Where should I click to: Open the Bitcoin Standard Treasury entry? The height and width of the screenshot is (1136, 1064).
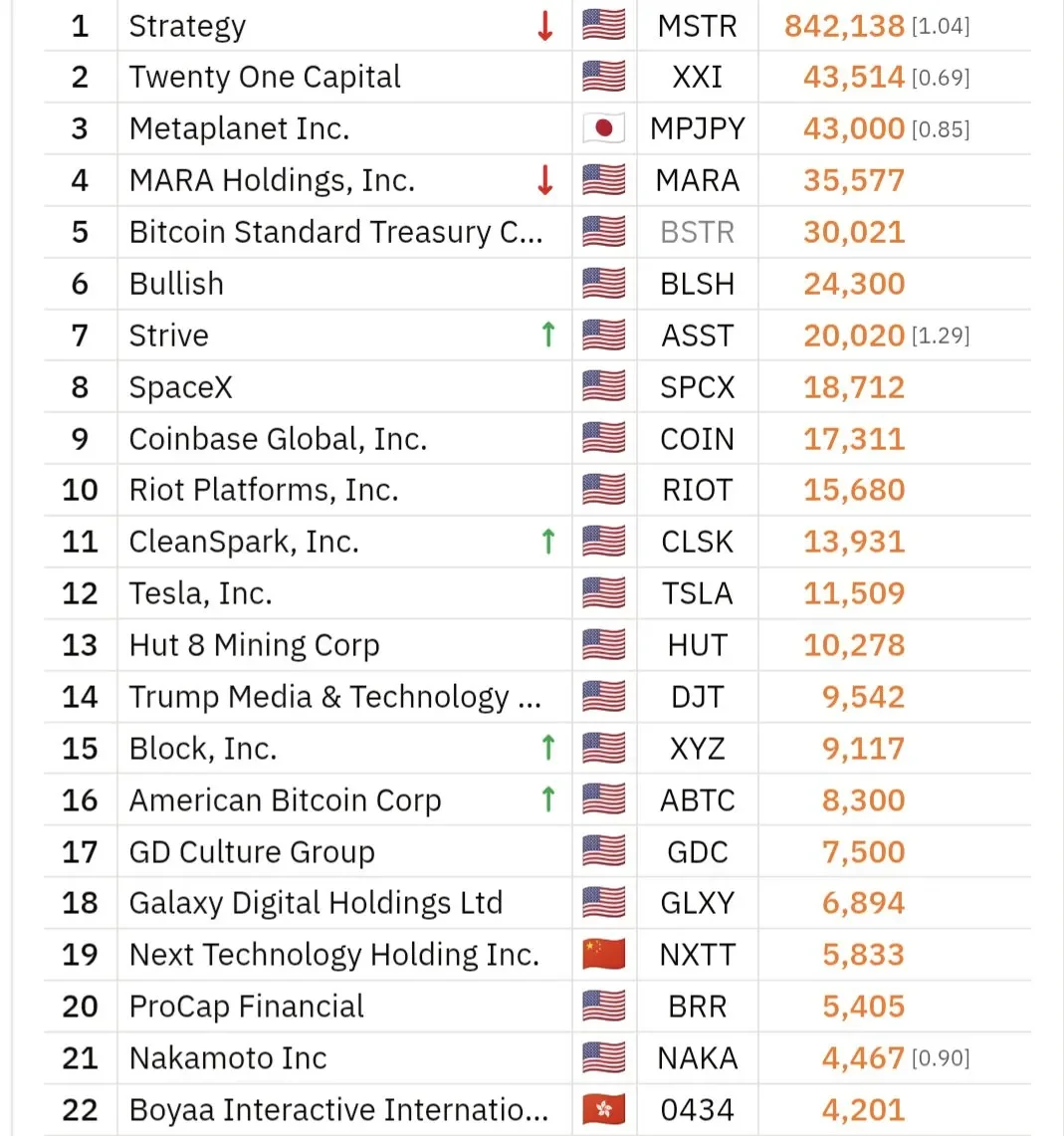coord(336,232)
